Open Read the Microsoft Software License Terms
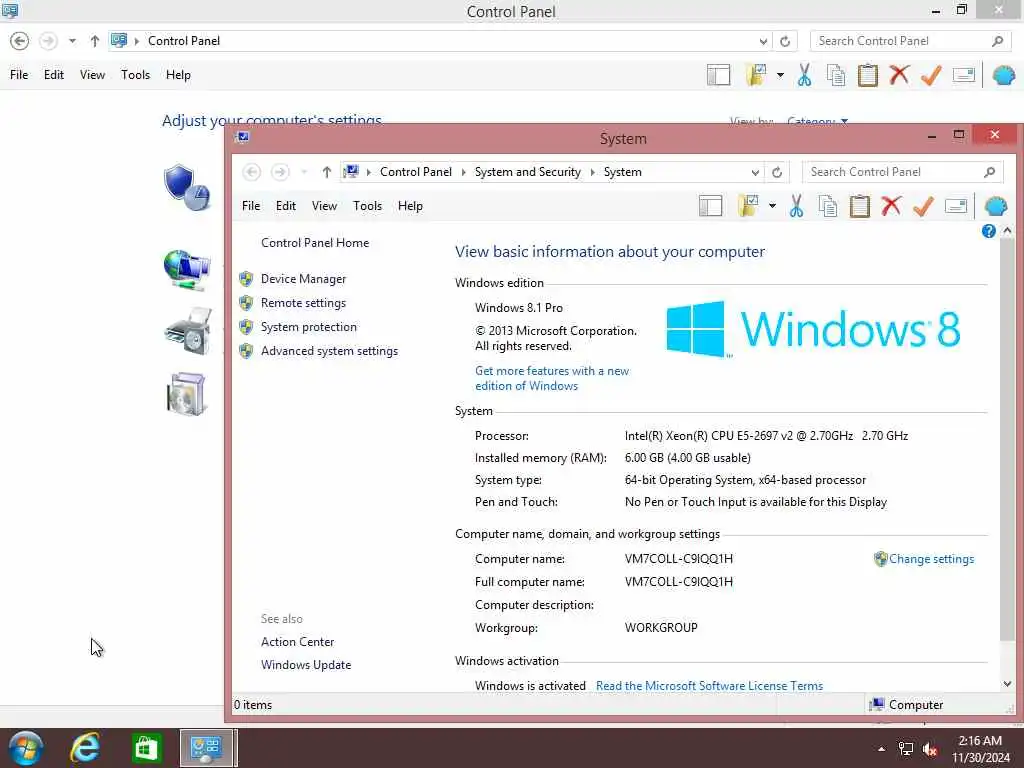Viewport: 1024px width, 768px height. coord(709,686)
